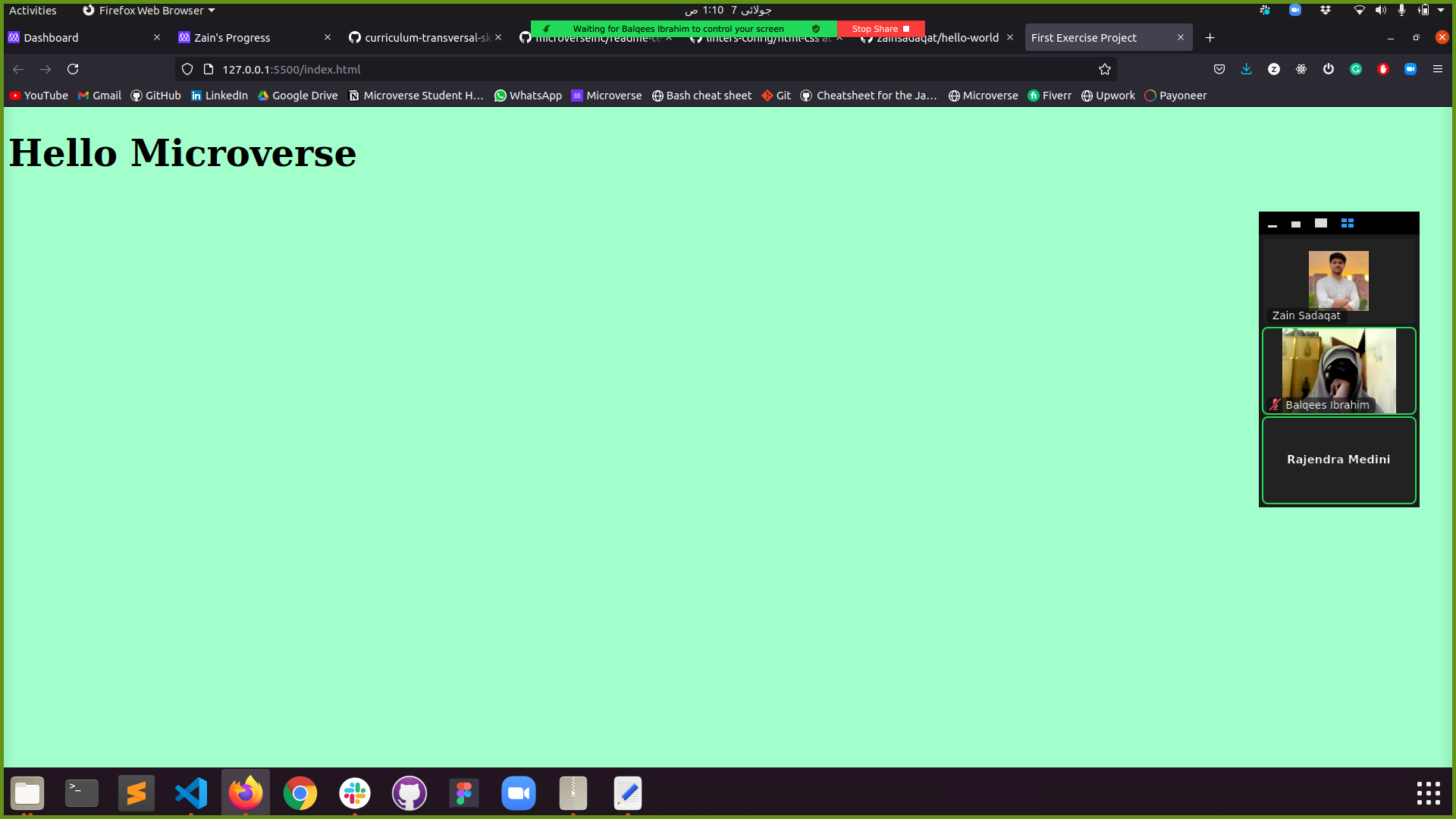Open the GitHub bookmark link

tap(155, 96)
